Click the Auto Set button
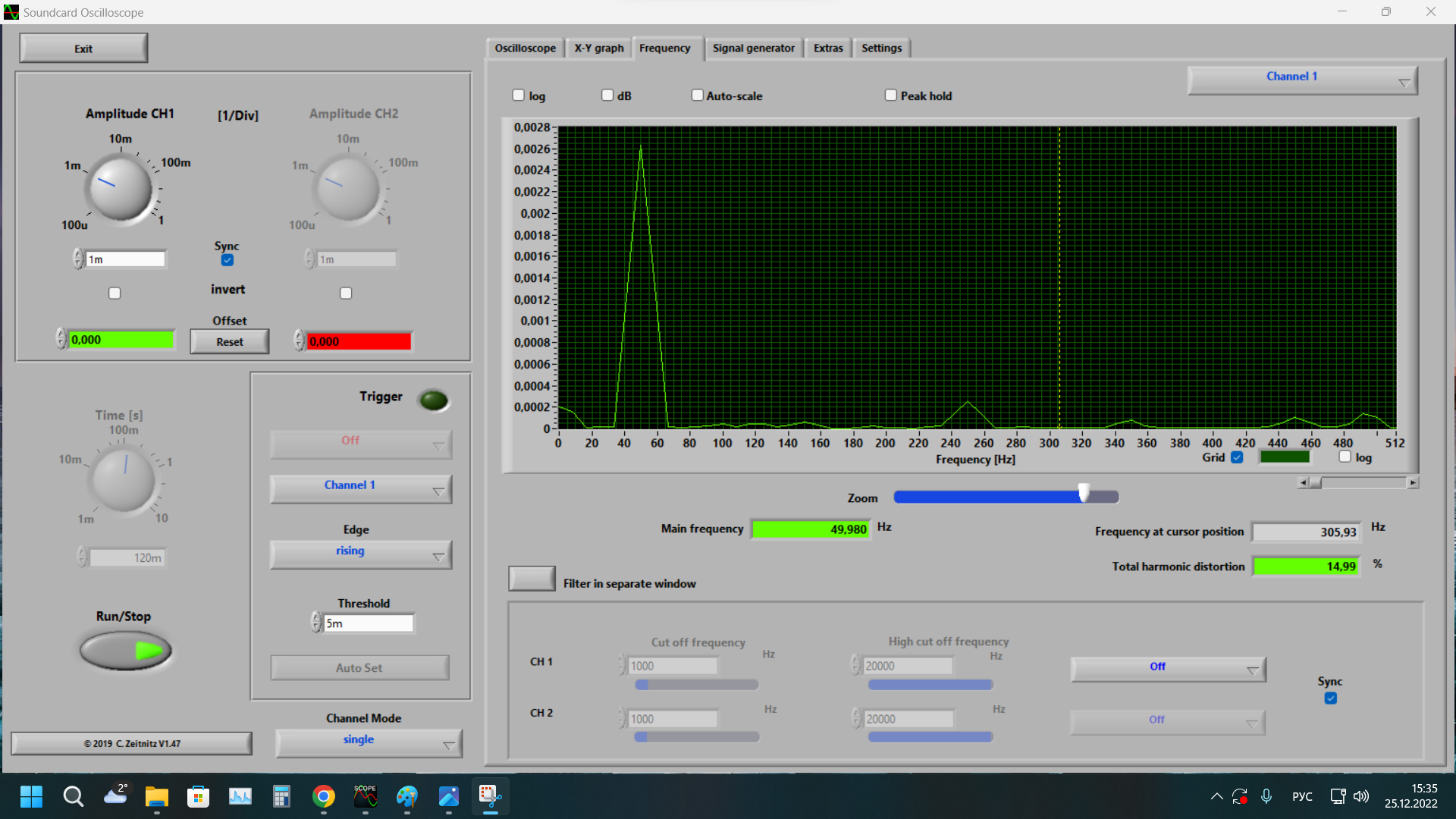 [x=359, y=667]
